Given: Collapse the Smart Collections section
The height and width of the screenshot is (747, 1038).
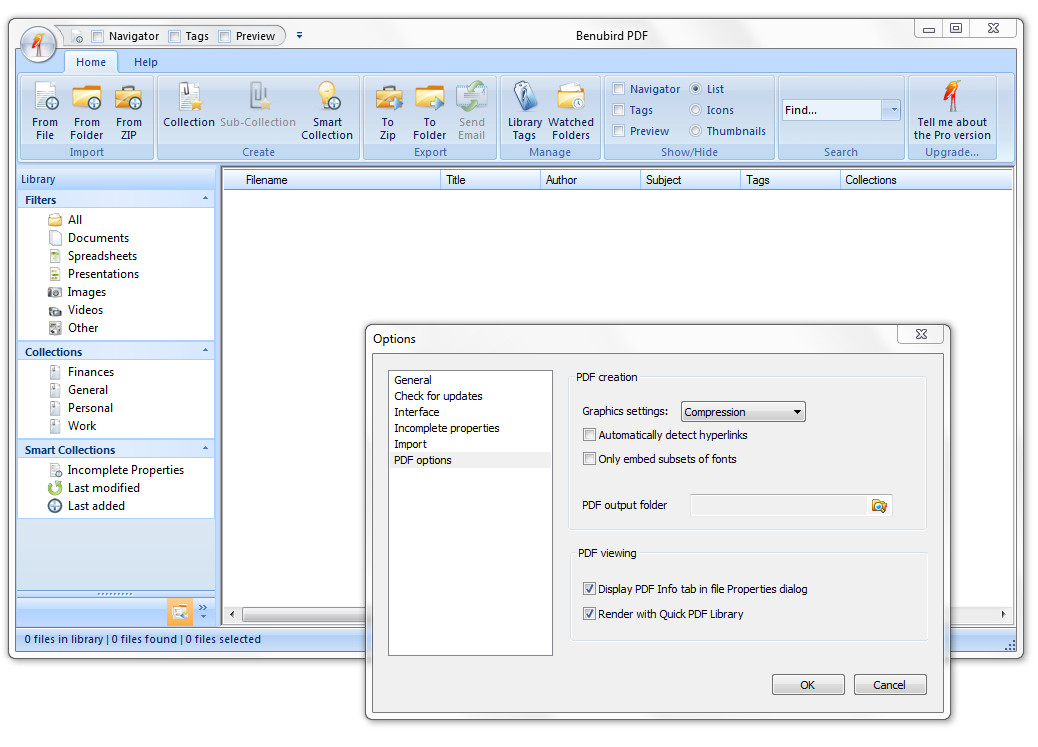Looking at the screenshot, I should [205, 449].
